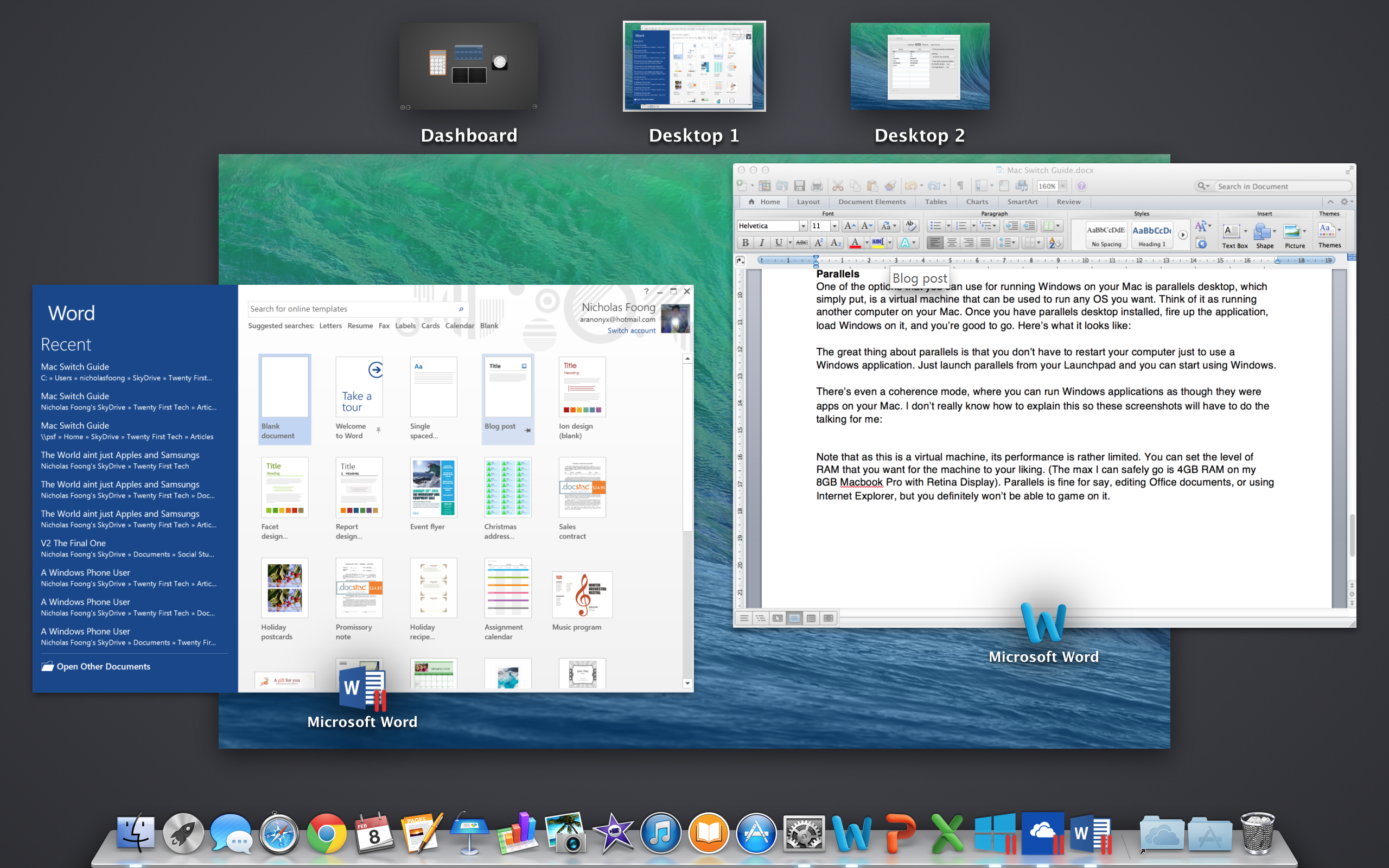Toggle Bold formatting button

(745, 243)
